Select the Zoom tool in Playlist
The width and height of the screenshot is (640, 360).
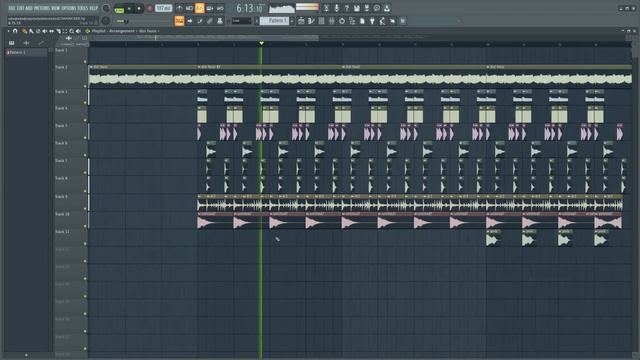click(x=71, y=31)
